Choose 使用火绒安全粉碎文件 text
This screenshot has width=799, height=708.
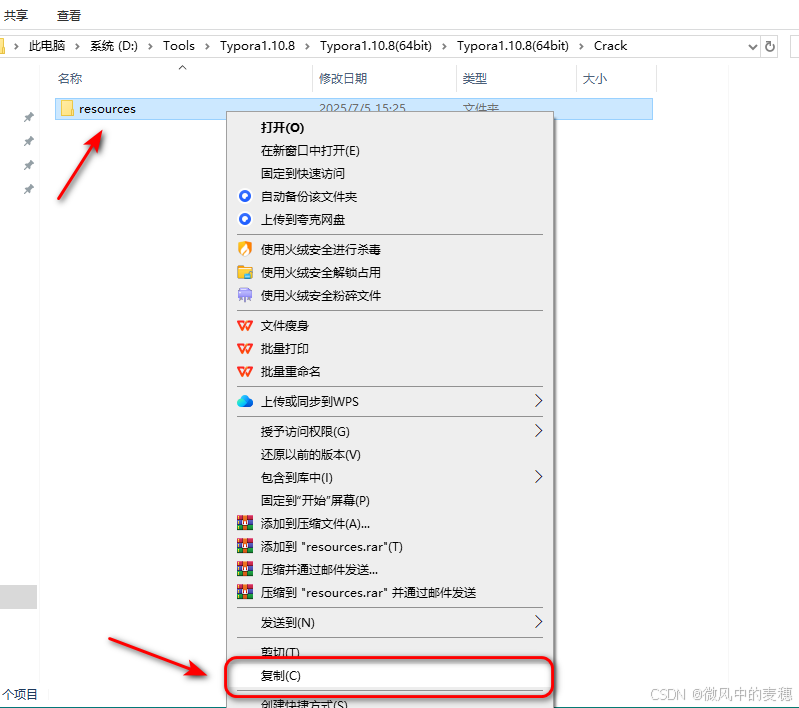[321, 296]
